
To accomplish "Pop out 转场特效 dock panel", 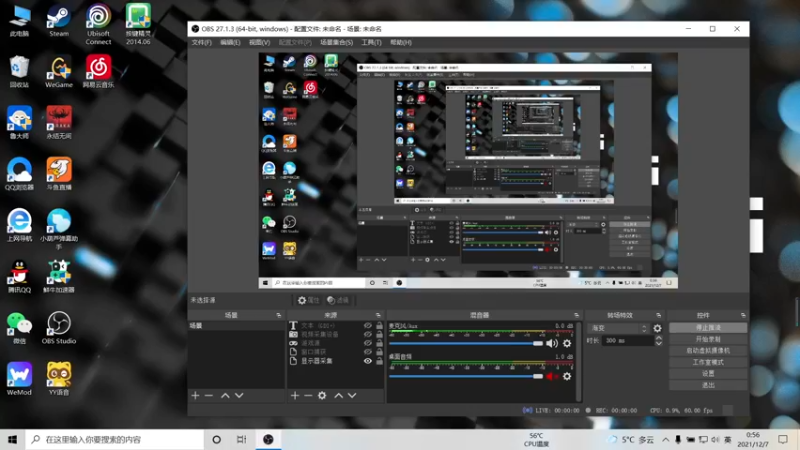I will (659, 315).
